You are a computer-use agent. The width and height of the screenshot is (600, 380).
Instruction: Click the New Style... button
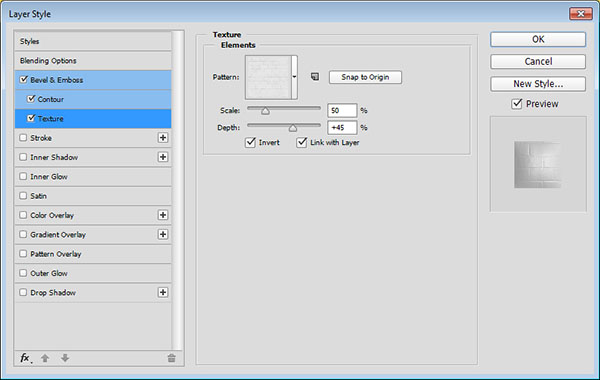(538, 84)
